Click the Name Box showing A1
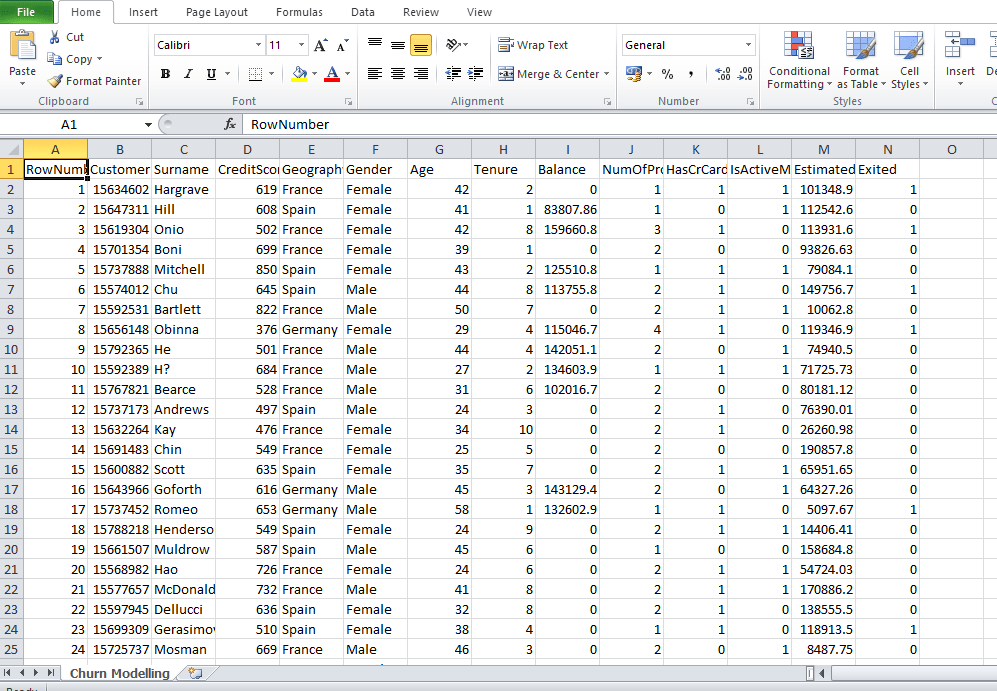Image resolution: width=997 pixels, height=691 pixels. click(69, 125)
